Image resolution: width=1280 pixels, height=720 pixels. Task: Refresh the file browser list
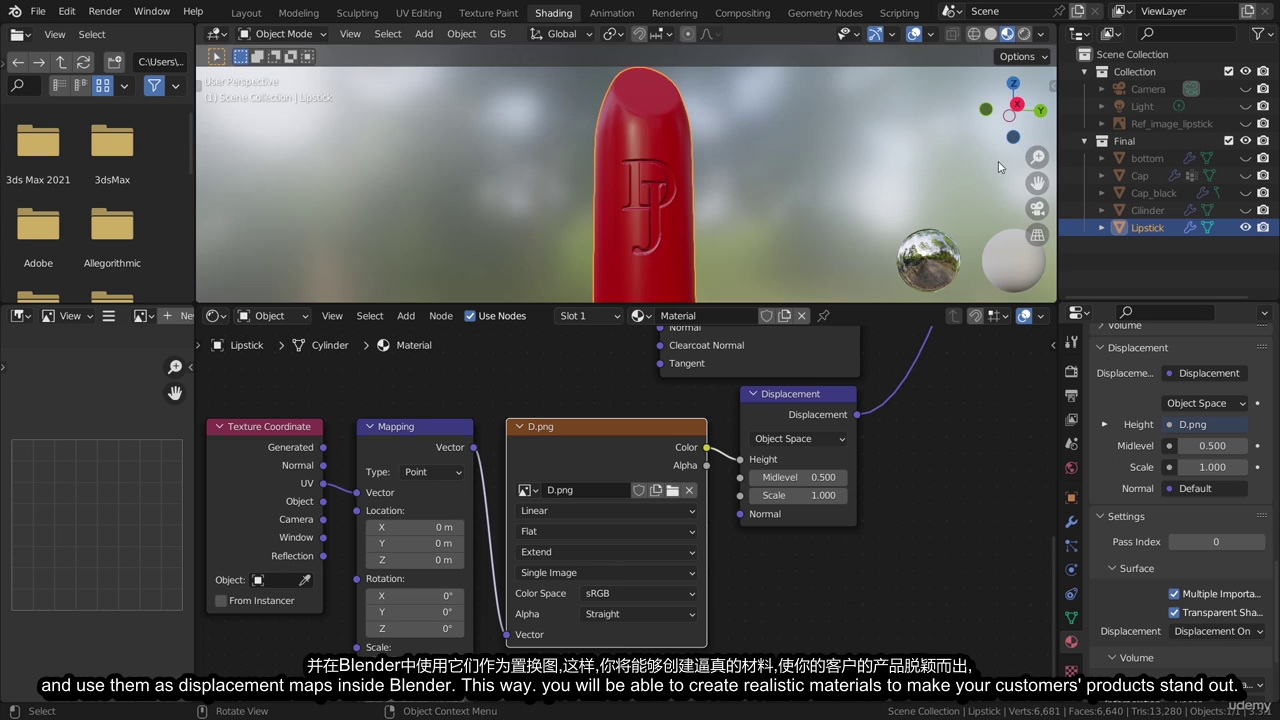click(83, 62)
